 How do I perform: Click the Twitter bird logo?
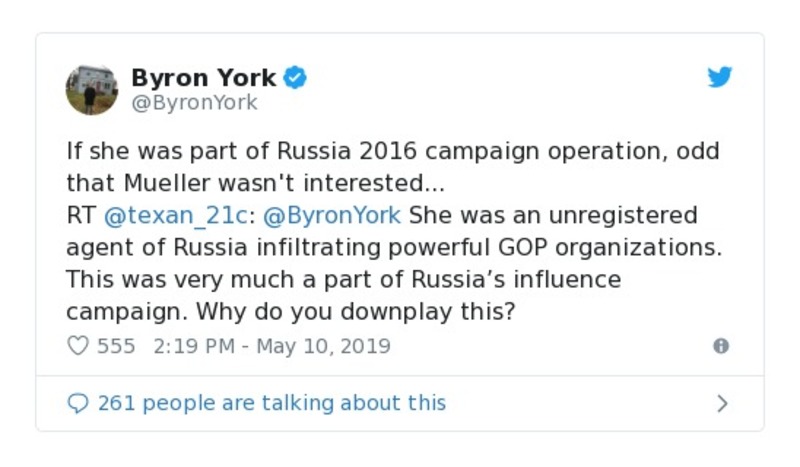pos(720,77)
